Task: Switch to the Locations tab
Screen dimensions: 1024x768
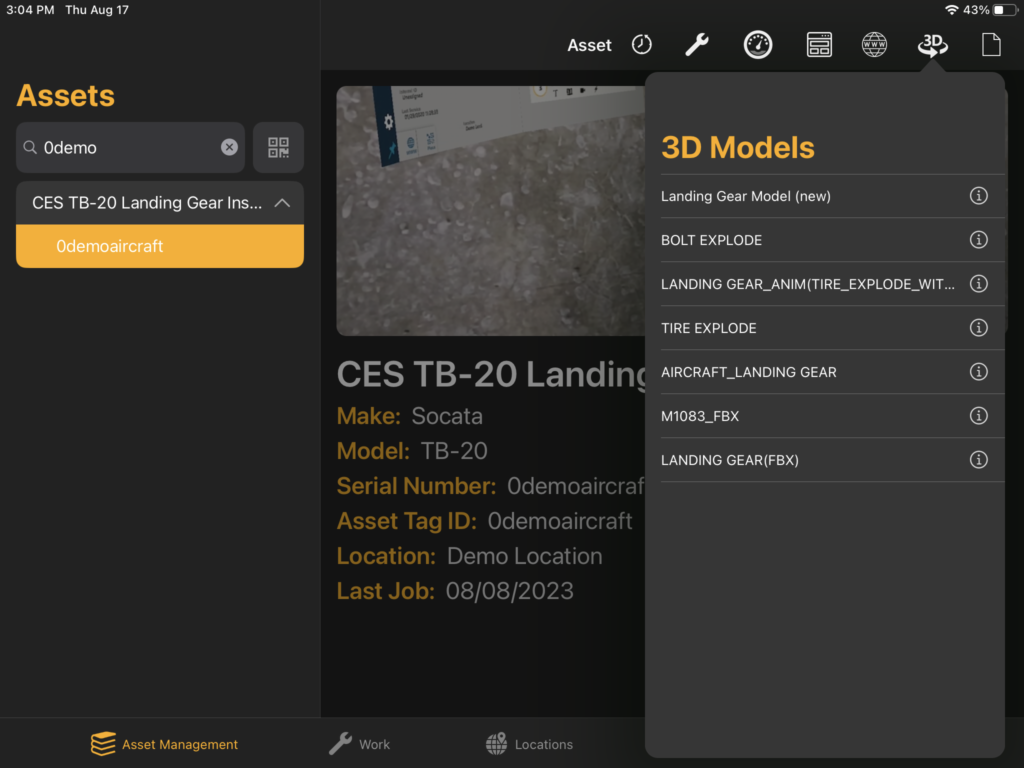Action: 528,744
